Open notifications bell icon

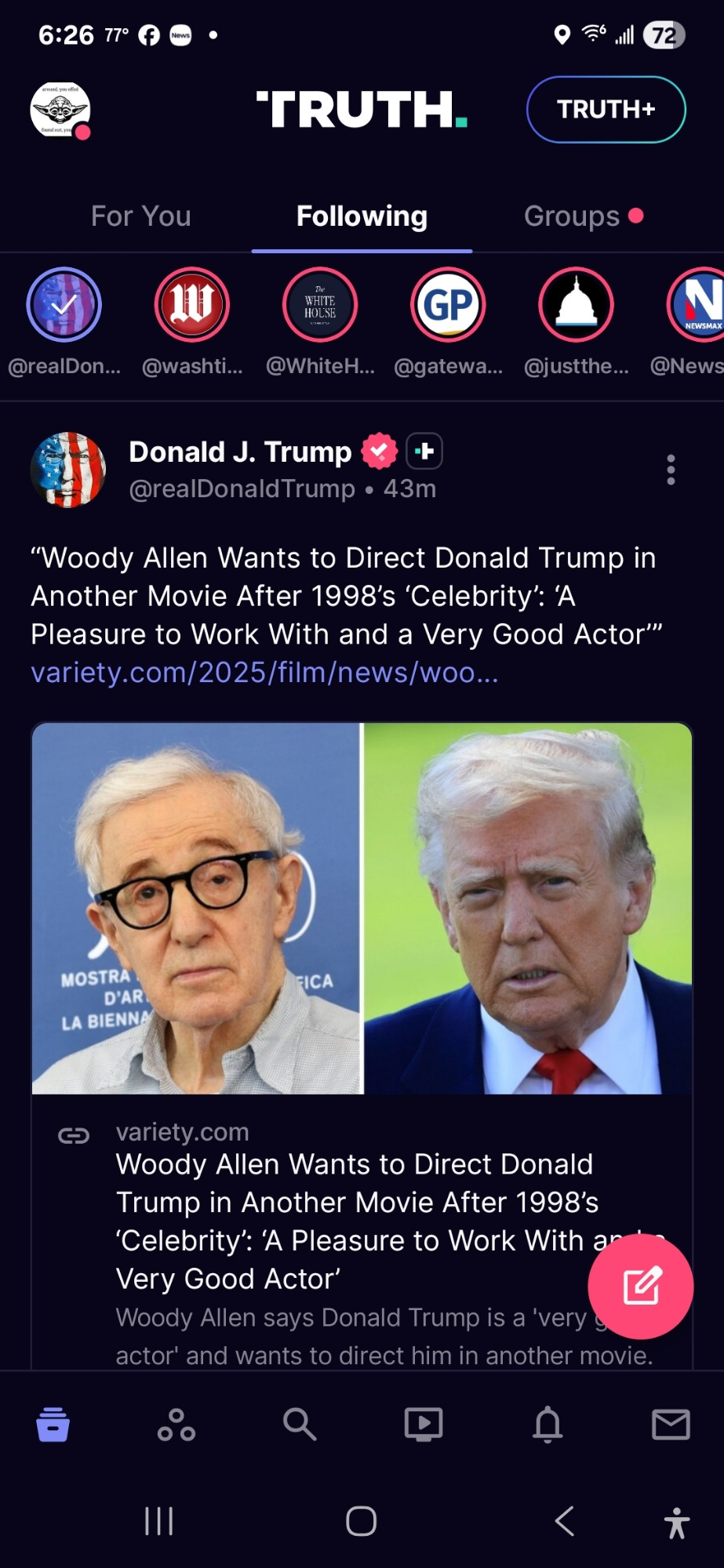pos(548,1425)
